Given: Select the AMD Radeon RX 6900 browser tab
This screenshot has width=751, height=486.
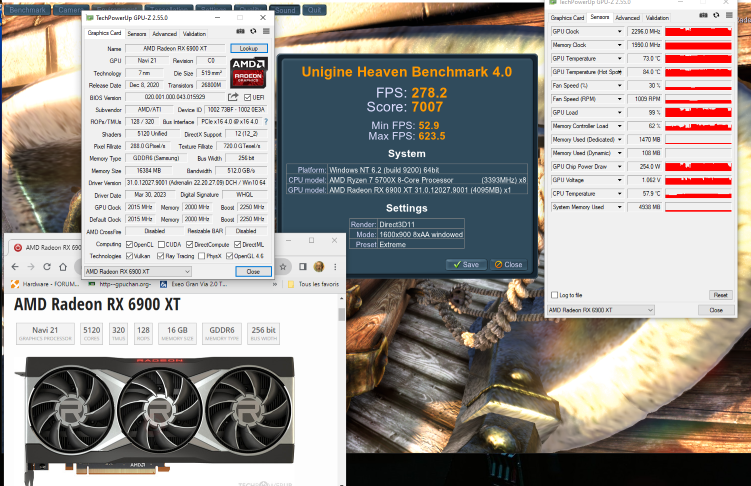Looking at the screenshot, I should click(47, 248).
